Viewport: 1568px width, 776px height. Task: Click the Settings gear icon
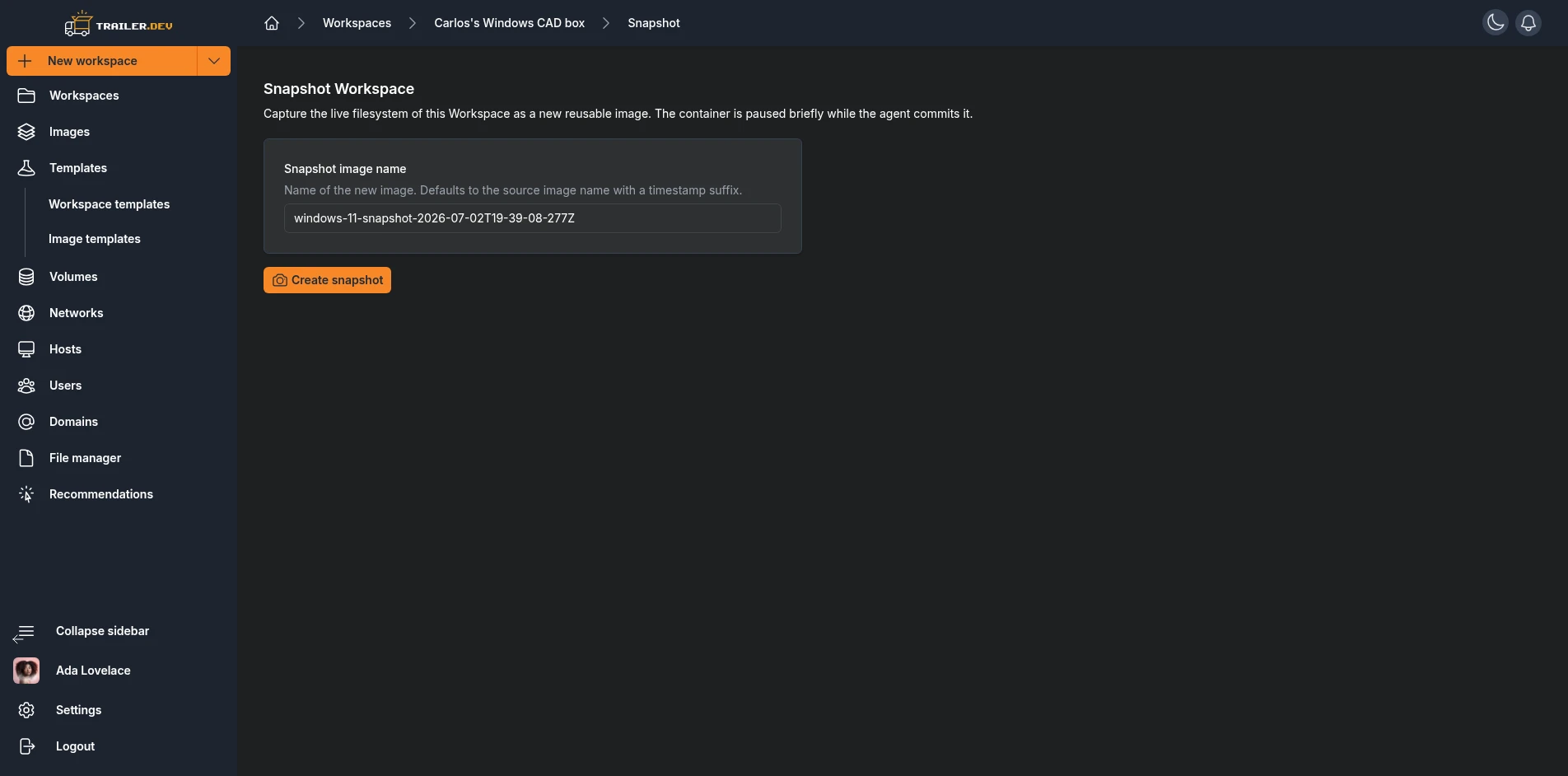(26, 710)
